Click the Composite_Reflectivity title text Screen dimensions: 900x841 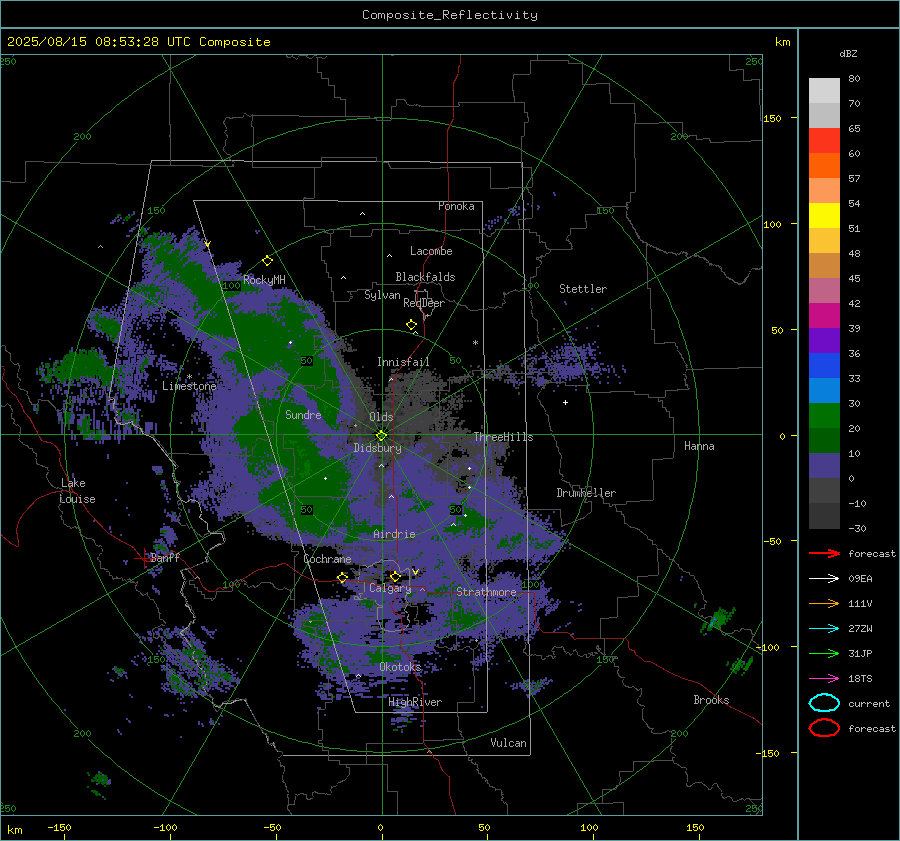coord(449,15)
